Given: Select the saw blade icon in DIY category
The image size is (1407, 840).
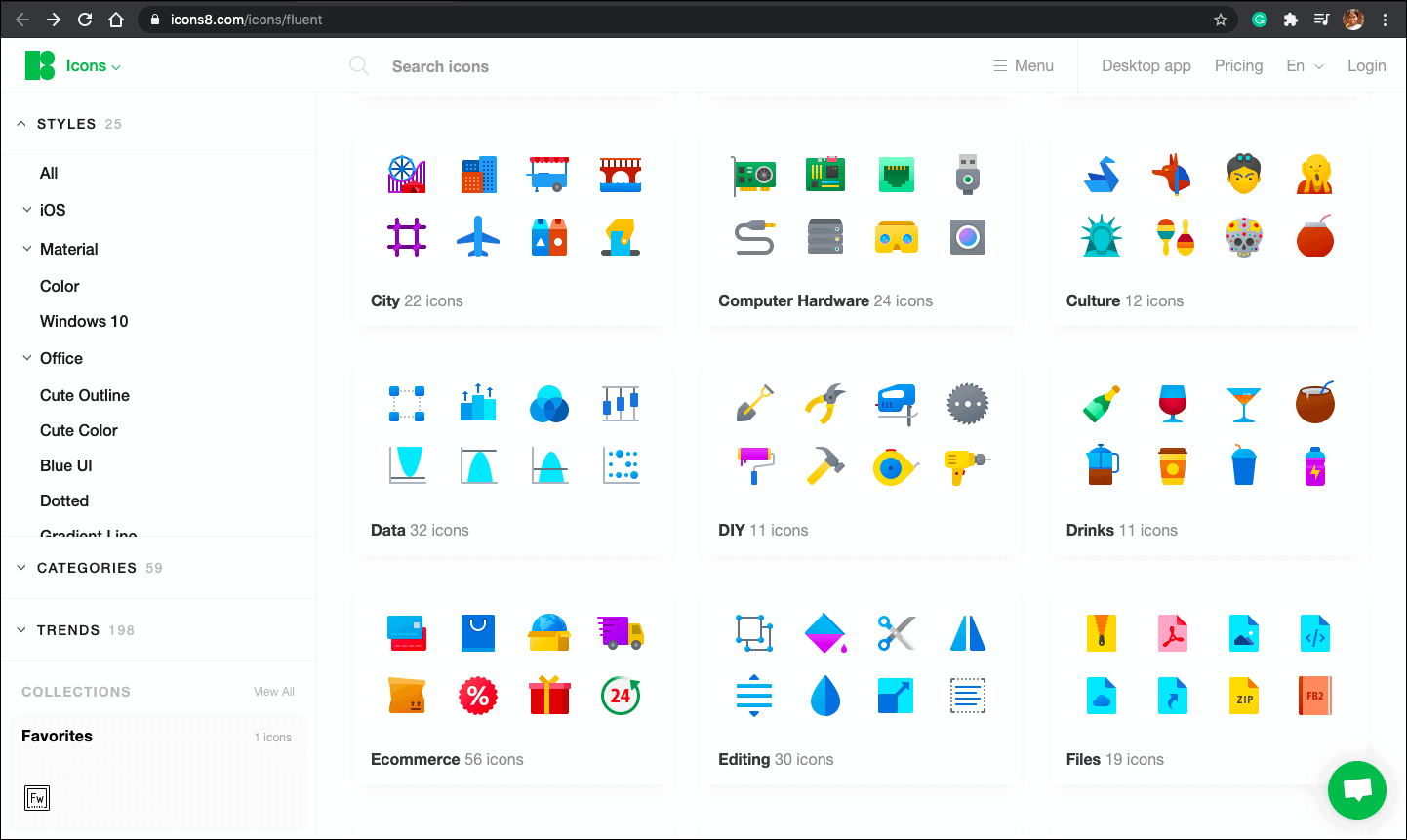Looking at the screenshot, I should click(x=967, y=403).
